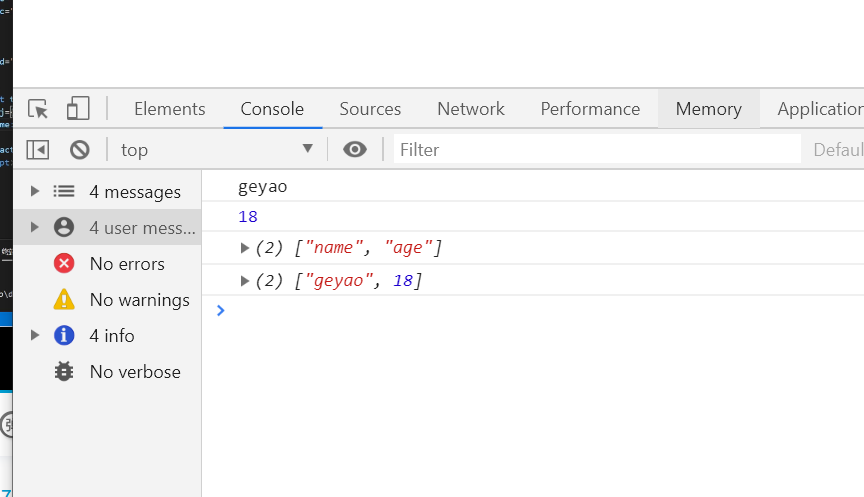
Task: Toggle the device toolbar icon
Action: (78, 109)
